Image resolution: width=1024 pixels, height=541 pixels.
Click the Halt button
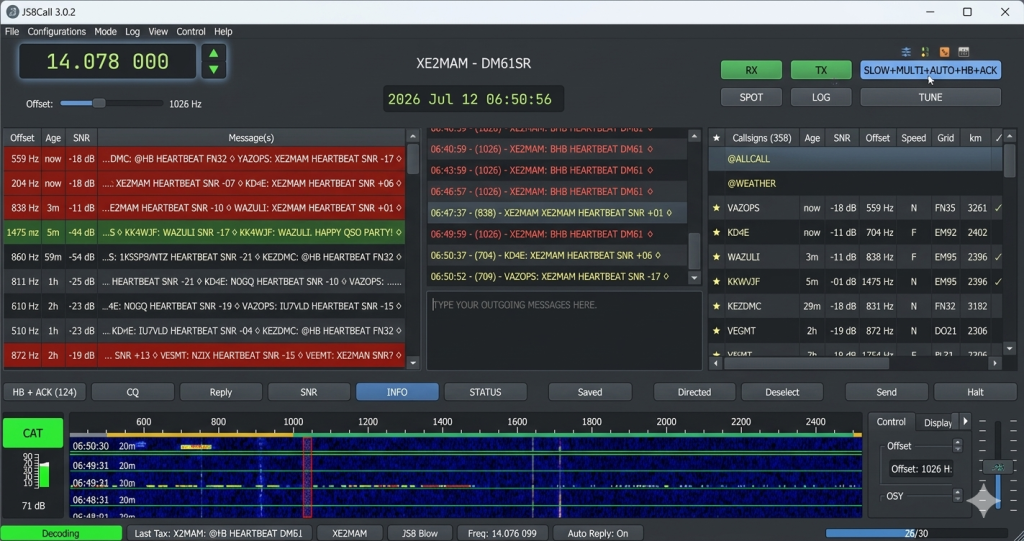975,392
